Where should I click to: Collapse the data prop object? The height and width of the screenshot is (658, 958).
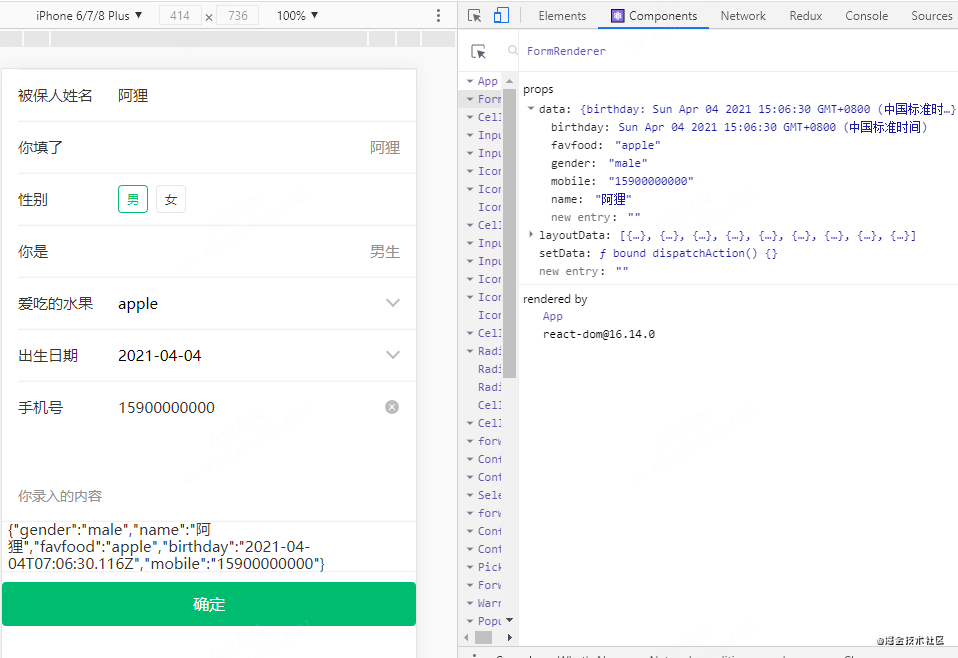pos(531,109)
